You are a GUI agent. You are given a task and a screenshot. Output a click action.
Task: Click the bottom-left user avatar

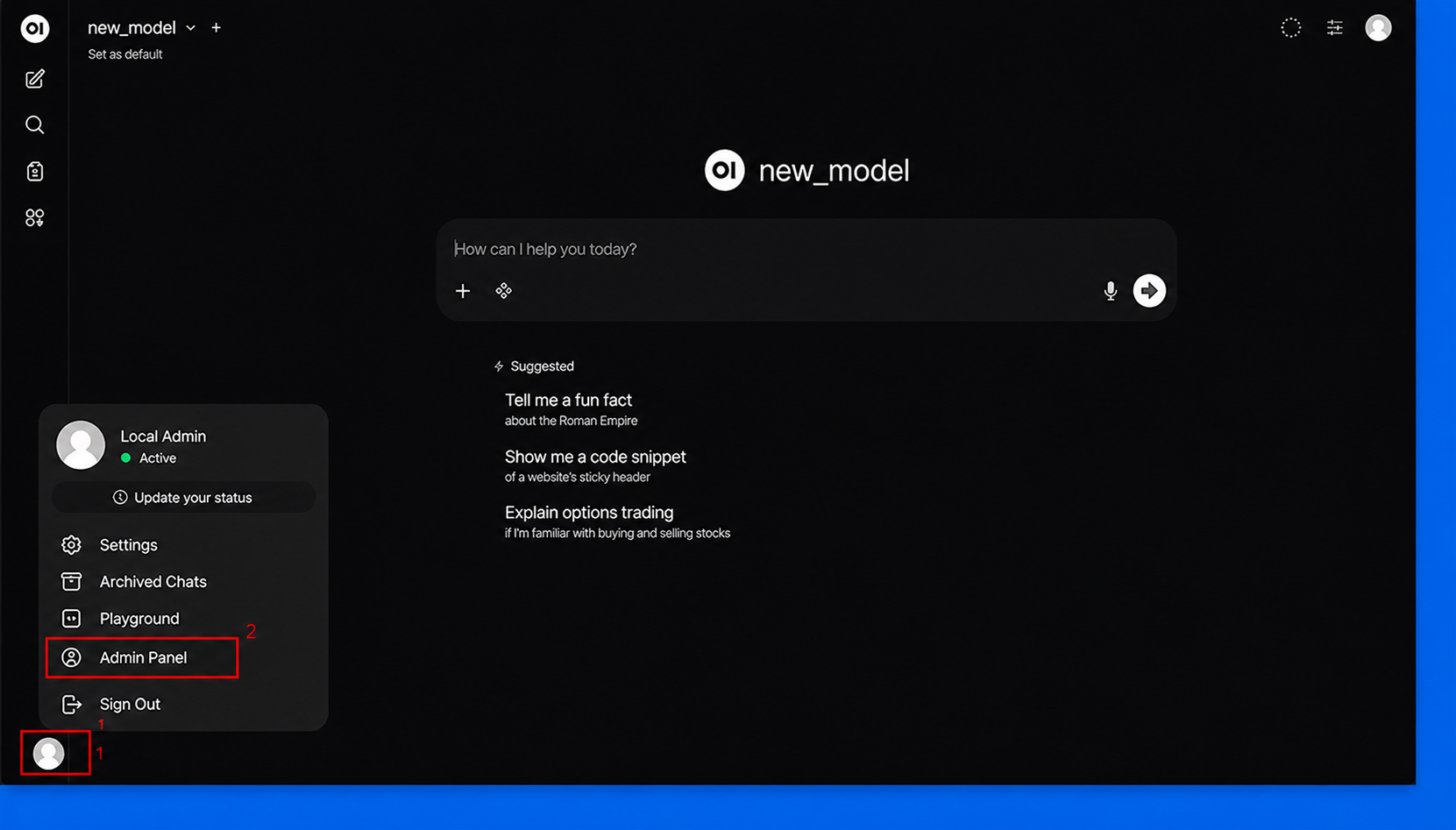coord(49,753)
